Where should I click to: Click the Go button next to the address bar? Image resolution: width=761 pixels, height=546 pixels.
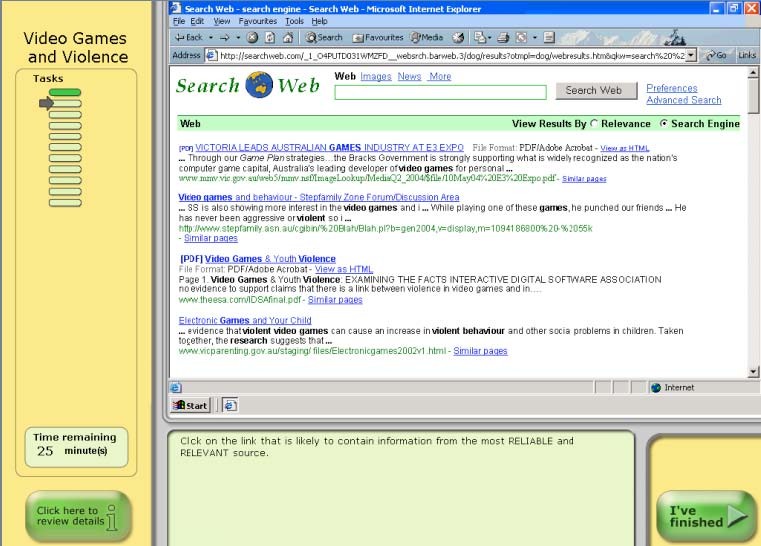coord(717,56)
